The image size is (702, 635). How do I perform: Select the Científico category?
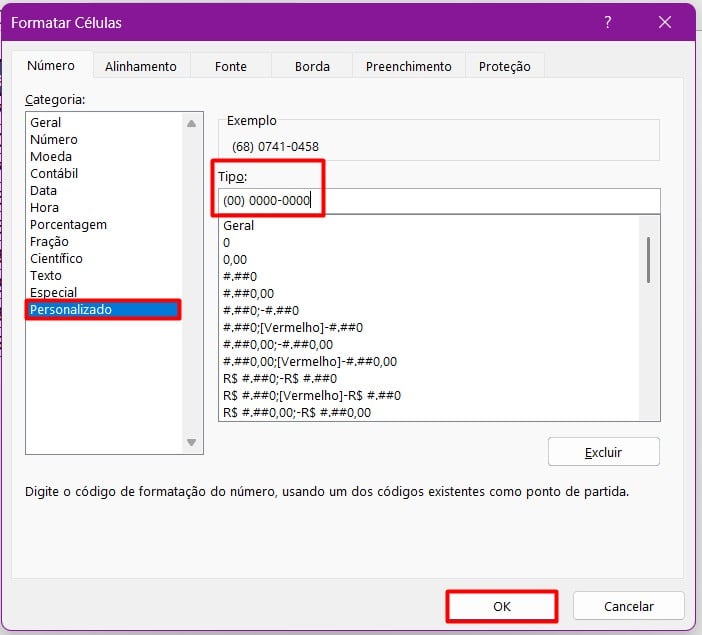point(104,258)
